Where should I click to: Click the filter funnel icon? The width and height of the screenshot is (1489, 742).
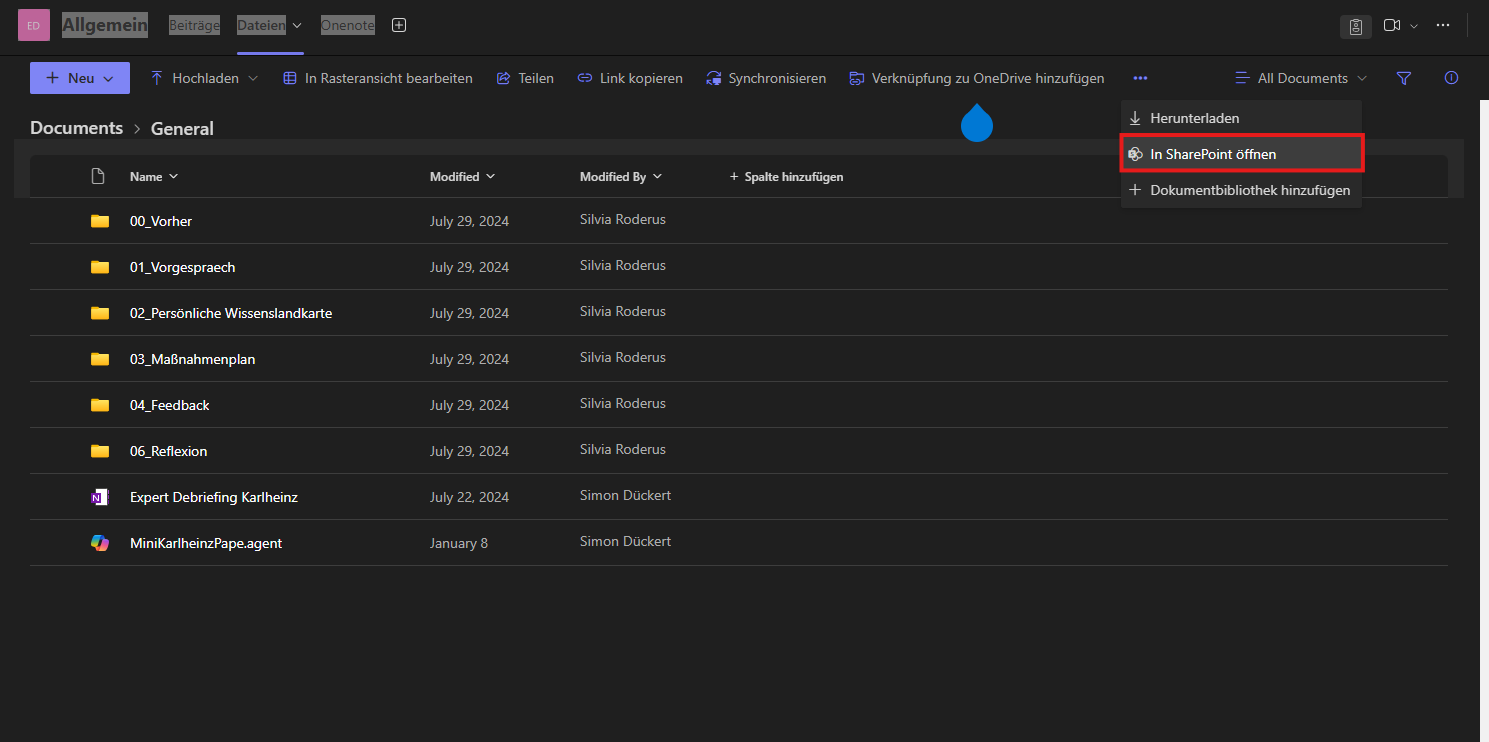pos(1403,78)
